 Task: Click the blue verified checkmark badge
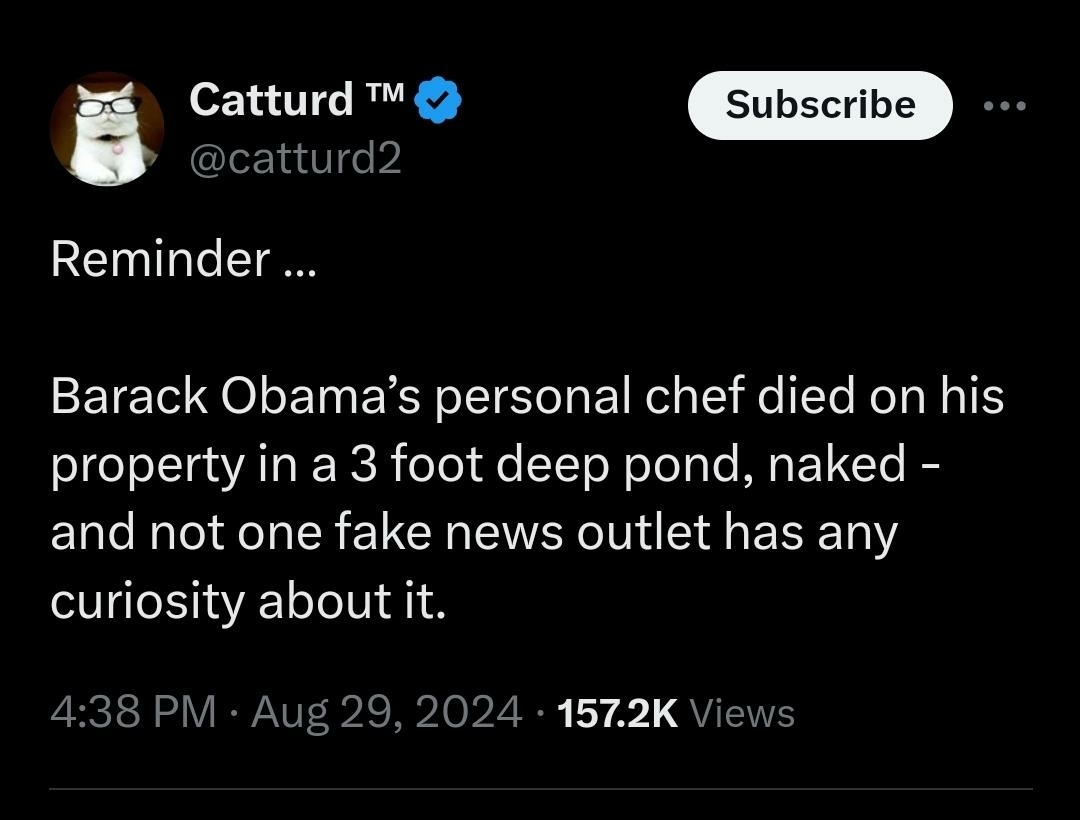pyautogui.click(x=437, y=102)
